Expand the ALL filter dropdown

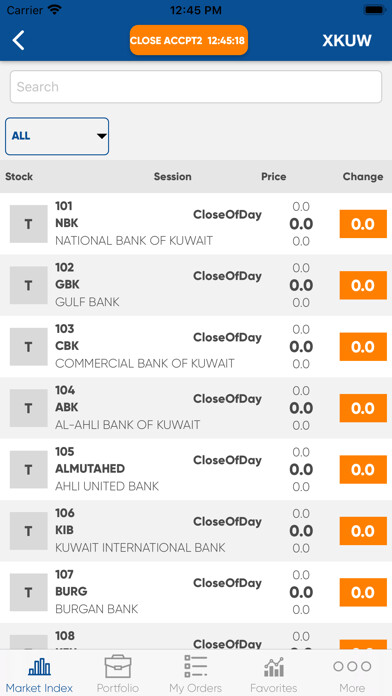(x=57, y=136)
